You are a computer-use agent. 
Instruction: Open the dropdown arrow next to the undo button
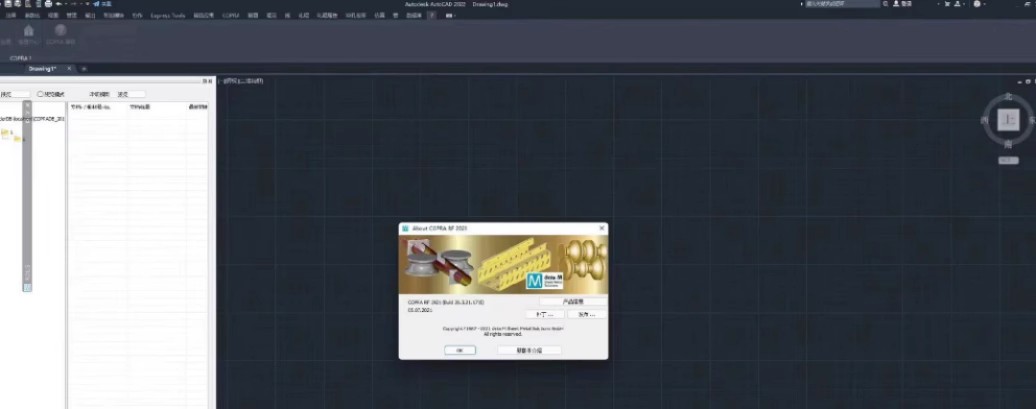pos(67,4)
